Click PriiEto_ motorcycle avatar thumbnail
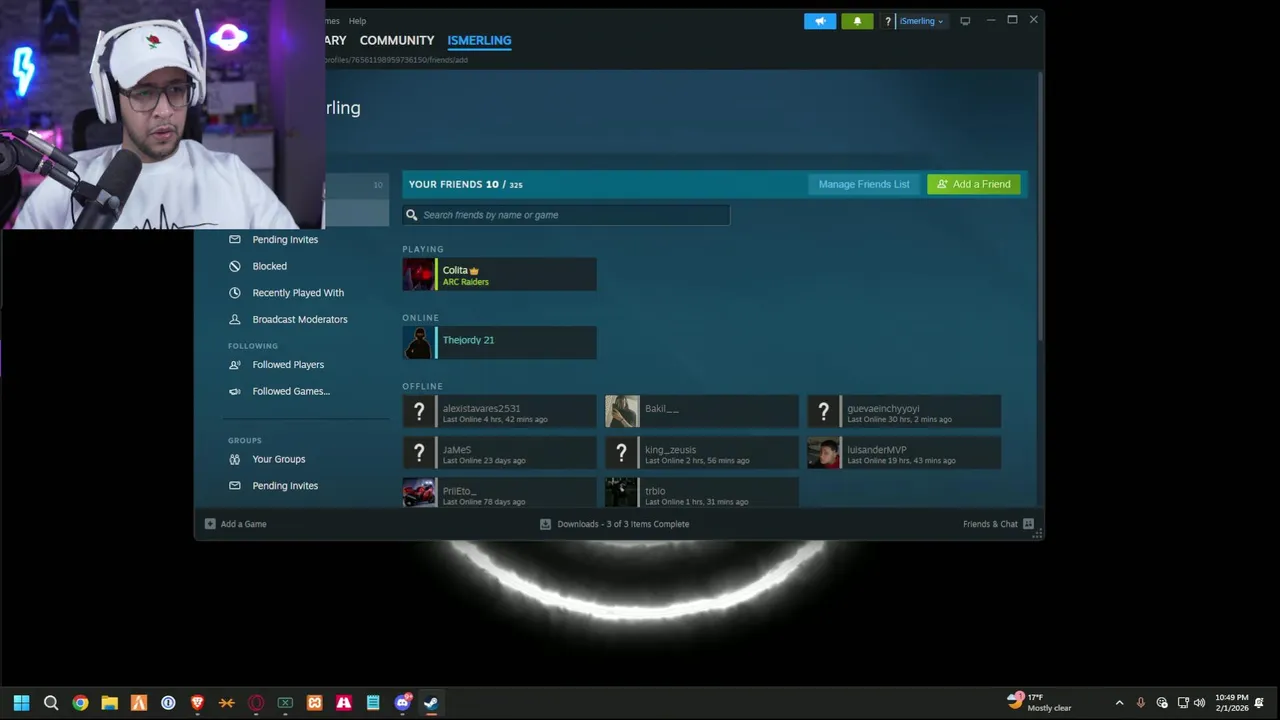Image resolution: width=1280 pixels, height=720 pixels. 419,493
